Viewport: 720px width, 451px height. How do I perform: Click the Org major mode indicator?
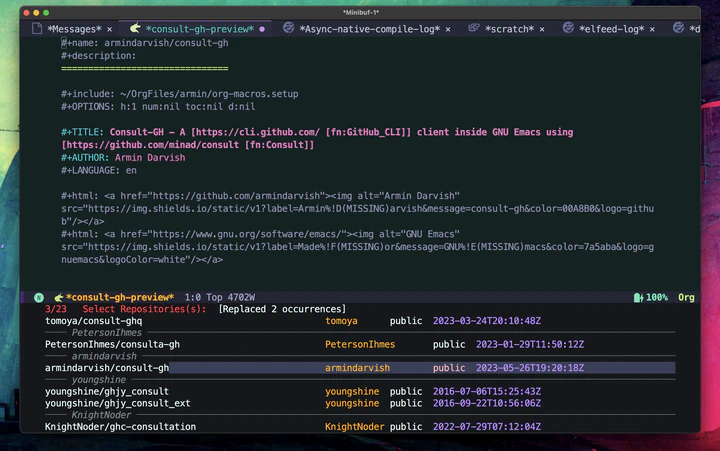click(x=686, y=298)
